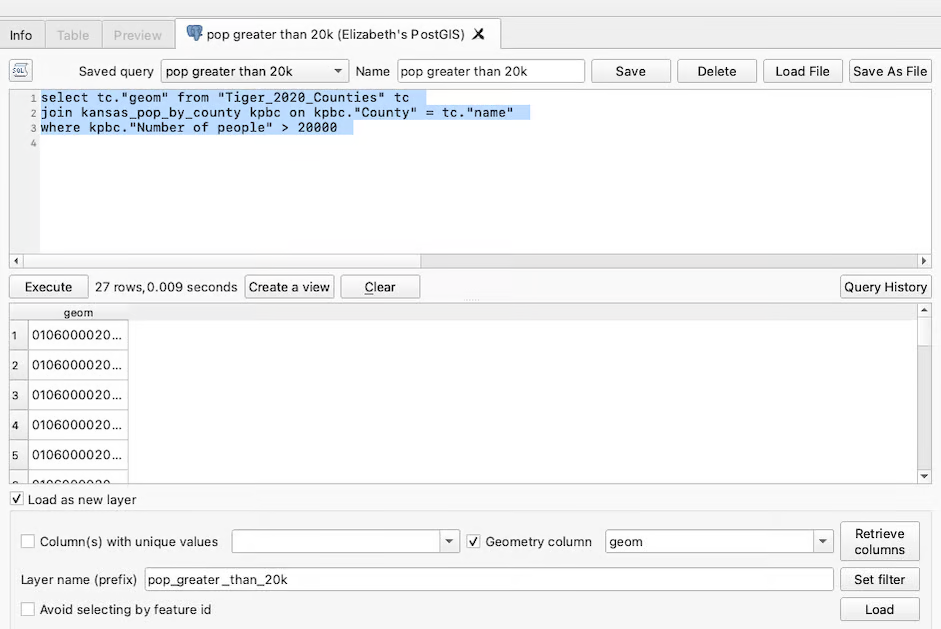Select result row 5 header

tap(19, 455)
